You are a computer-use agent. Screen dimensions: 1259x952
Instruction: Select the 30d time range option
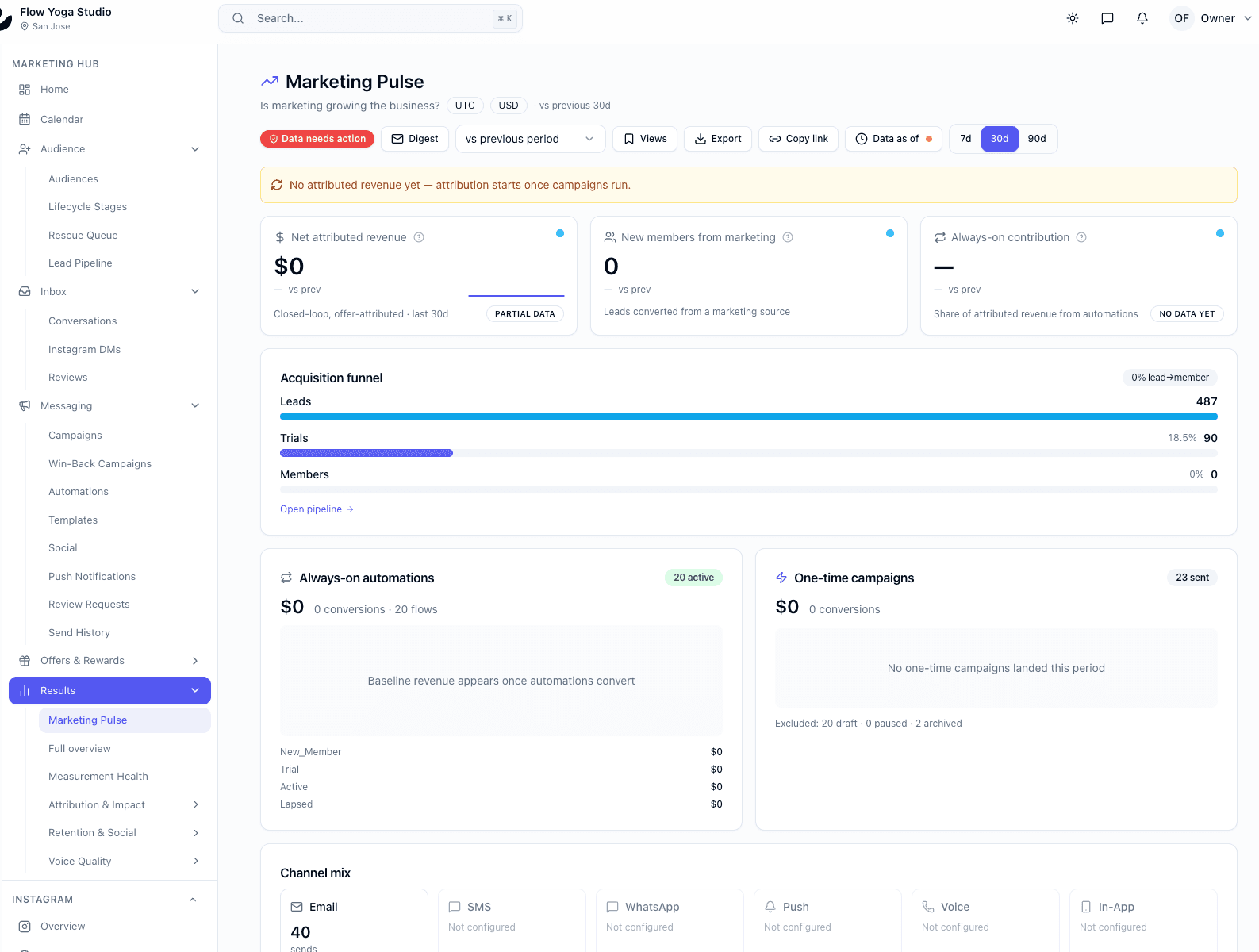coord(1000,139)
